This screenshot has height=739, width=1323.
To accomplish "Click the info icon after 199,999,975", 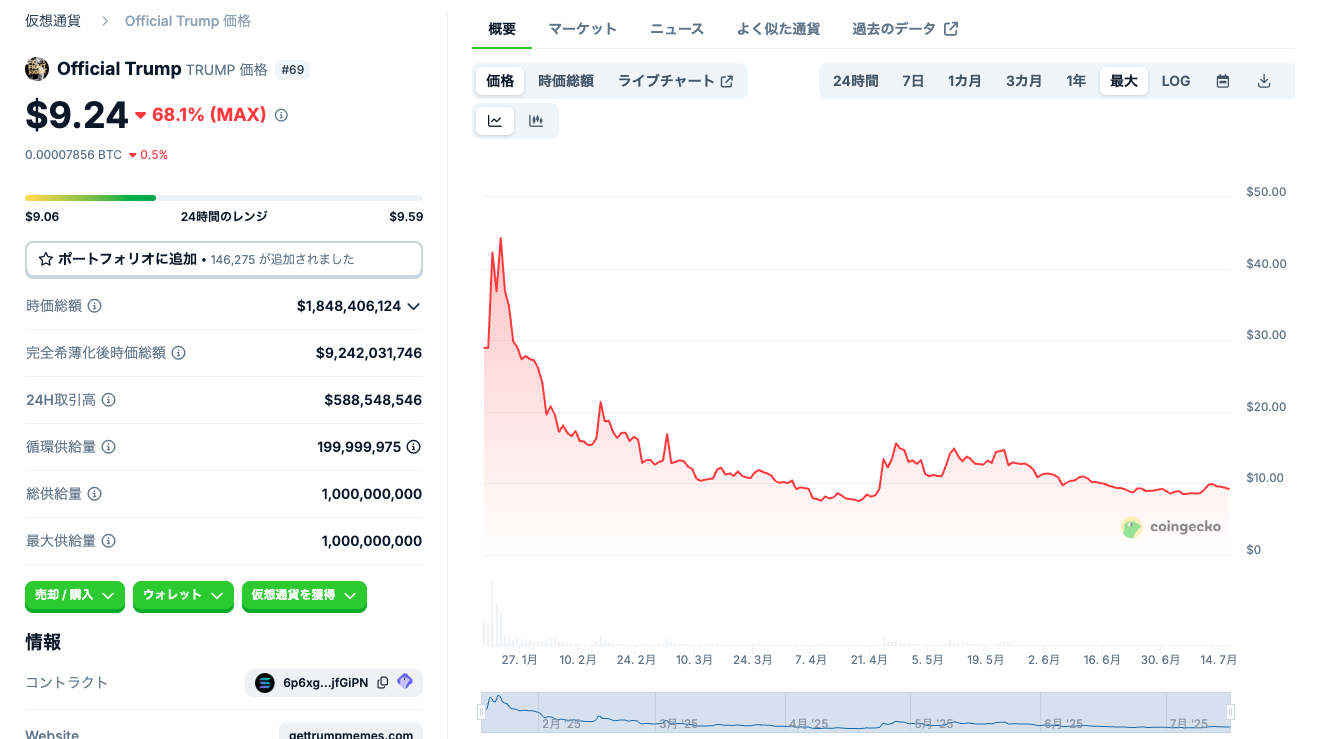I will click(413, 447).
